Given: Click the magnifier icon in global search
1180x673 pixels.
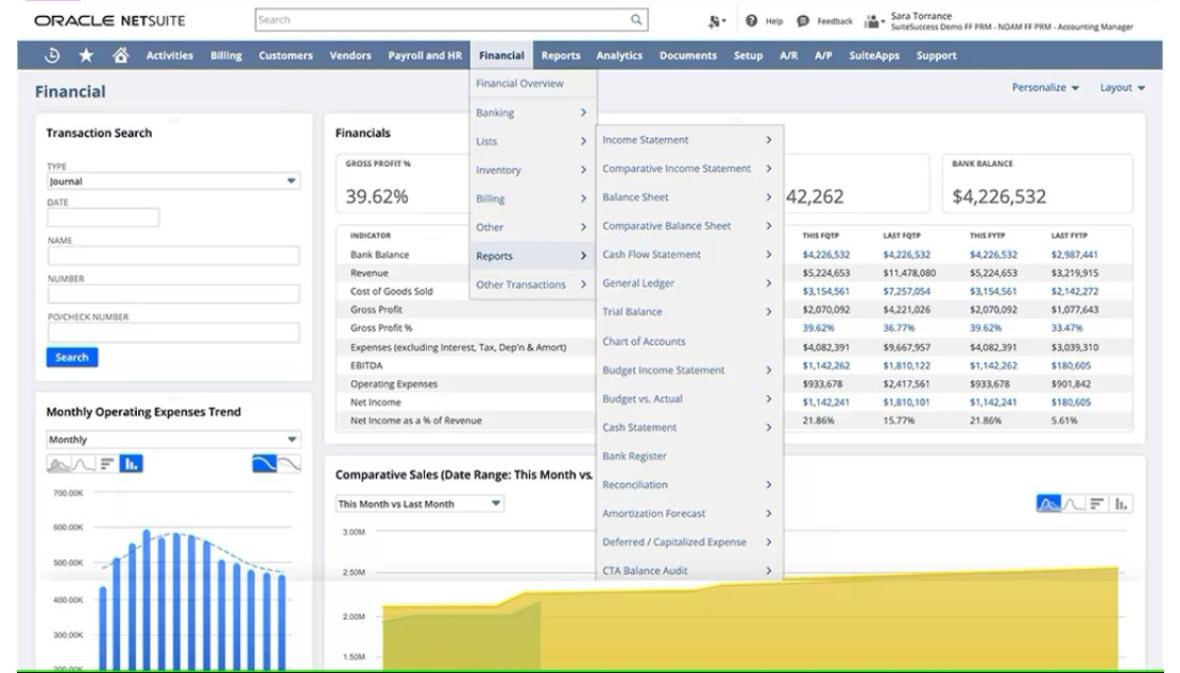Looking at the screenshot, I should [636, 20].
